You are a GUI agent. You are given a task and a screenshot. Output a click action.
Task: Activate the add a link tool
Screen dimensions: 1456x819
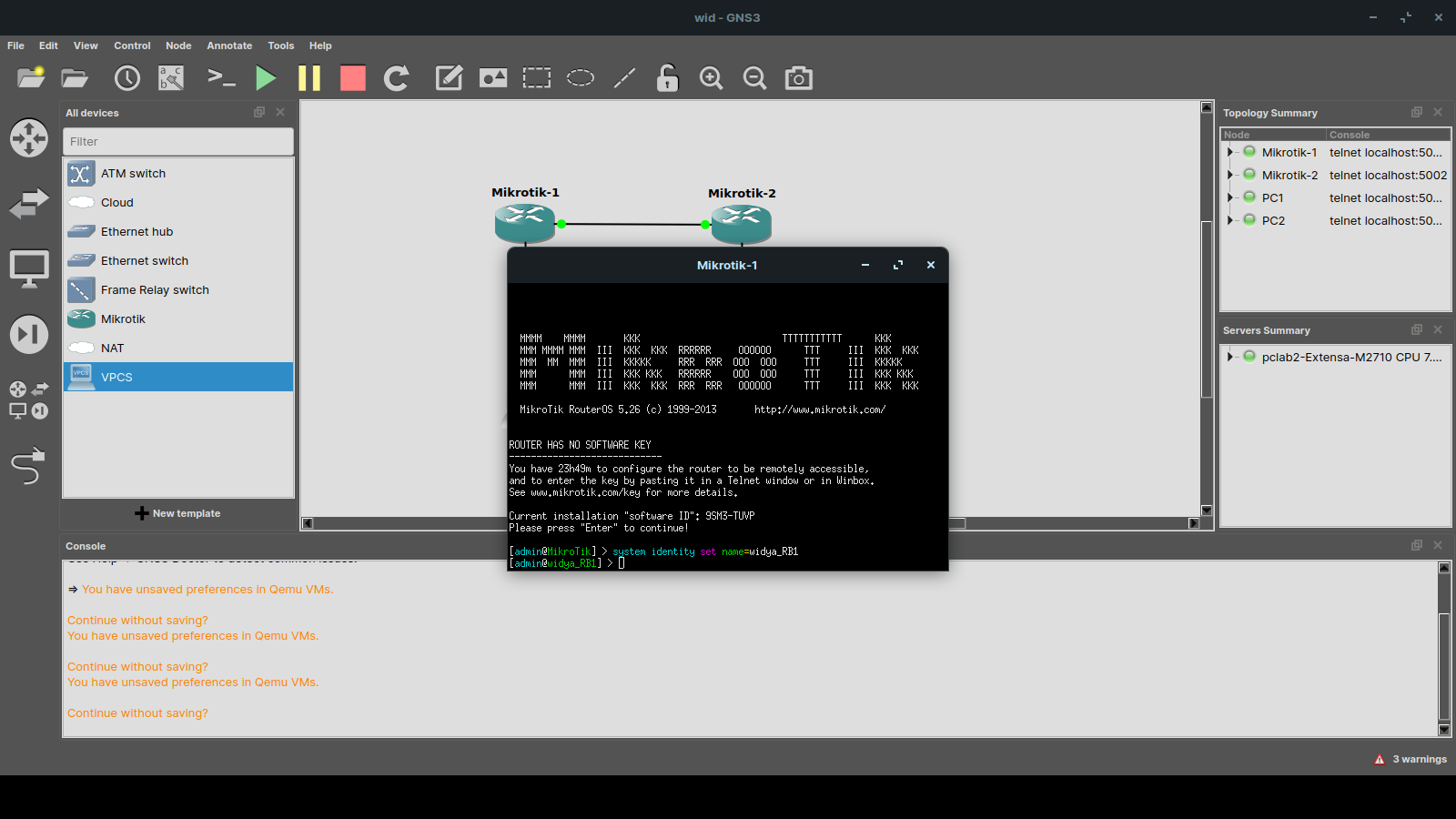click(x=29, y=465)
